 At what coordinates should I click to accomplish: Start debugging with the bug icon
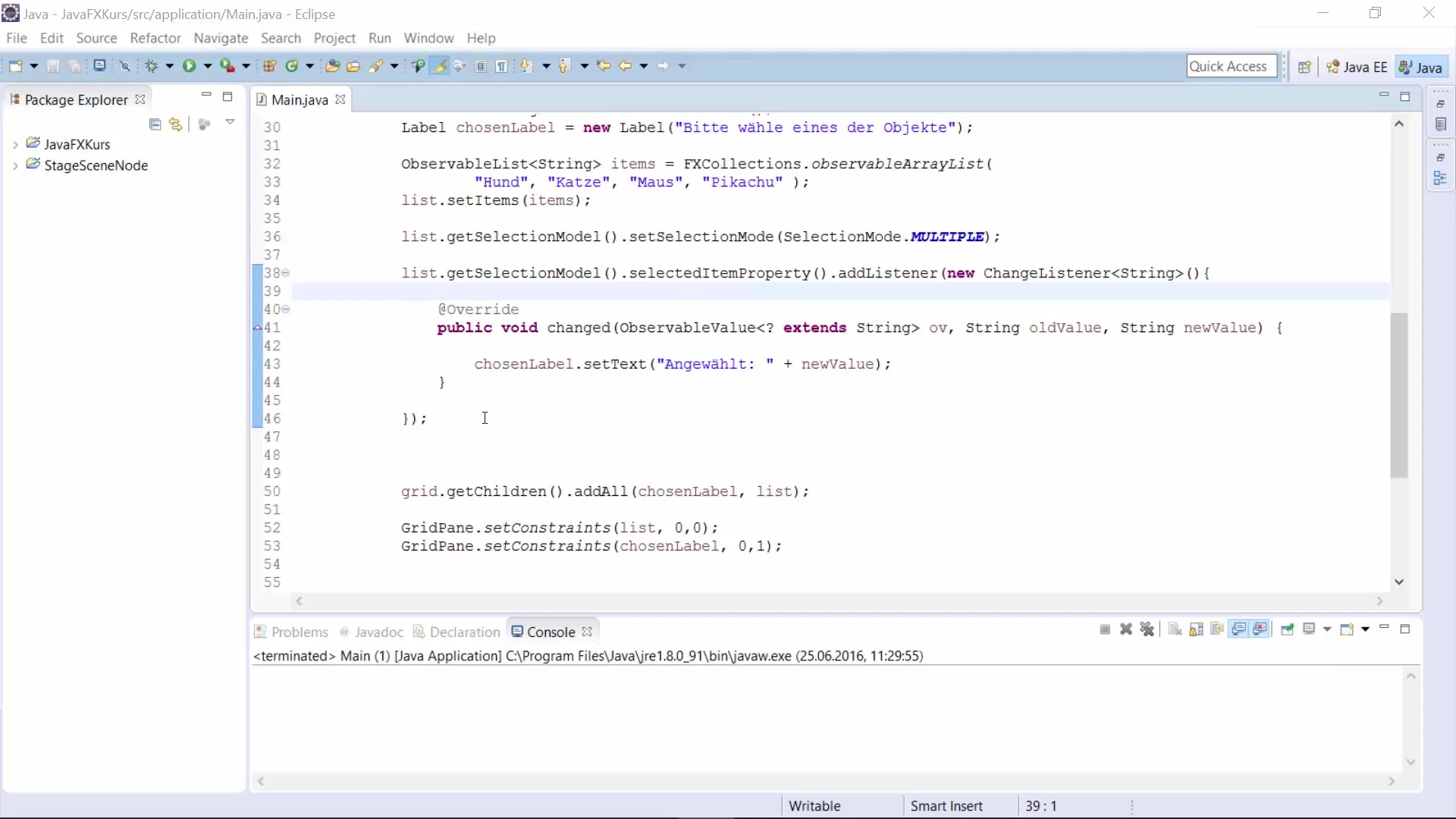coord(152,66)
